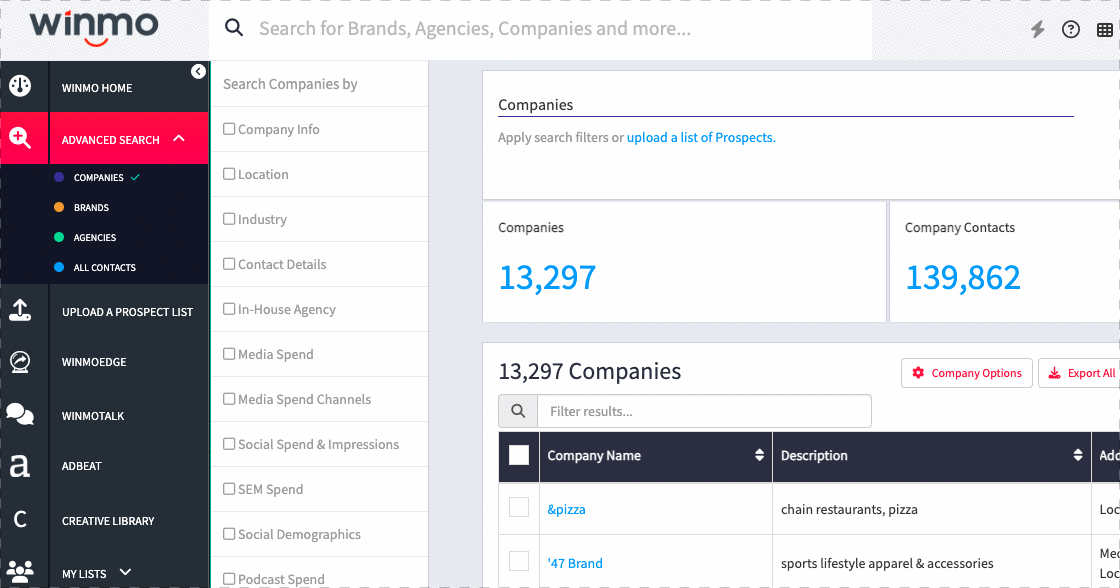The height and width of the screenshot is (588, 1120).
Task: Select Agencies under Advanced Search
Action: click(x=95, y=238)
